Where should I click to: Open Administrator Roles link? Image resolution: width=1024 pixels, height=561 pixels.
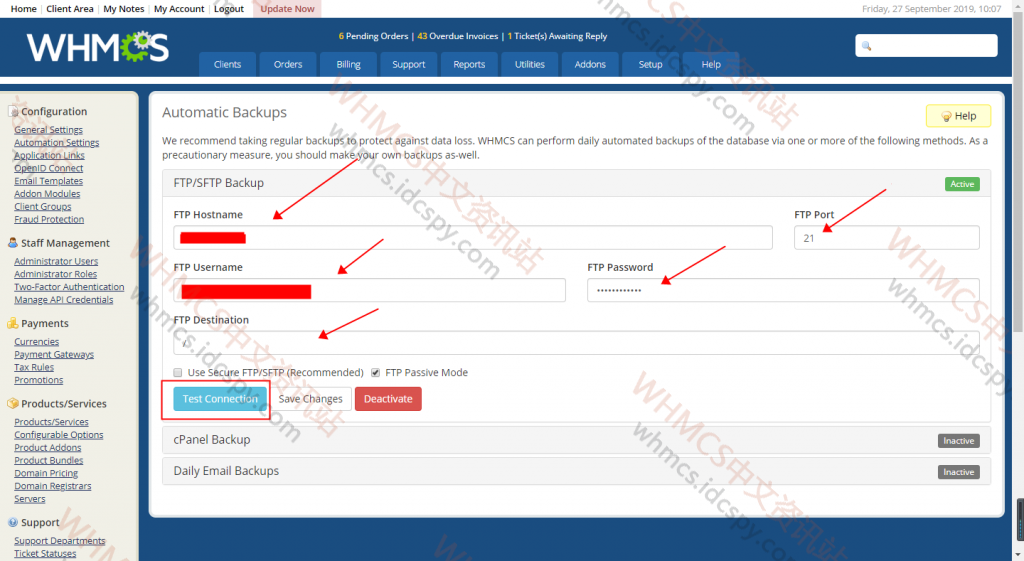pos(56,274)
